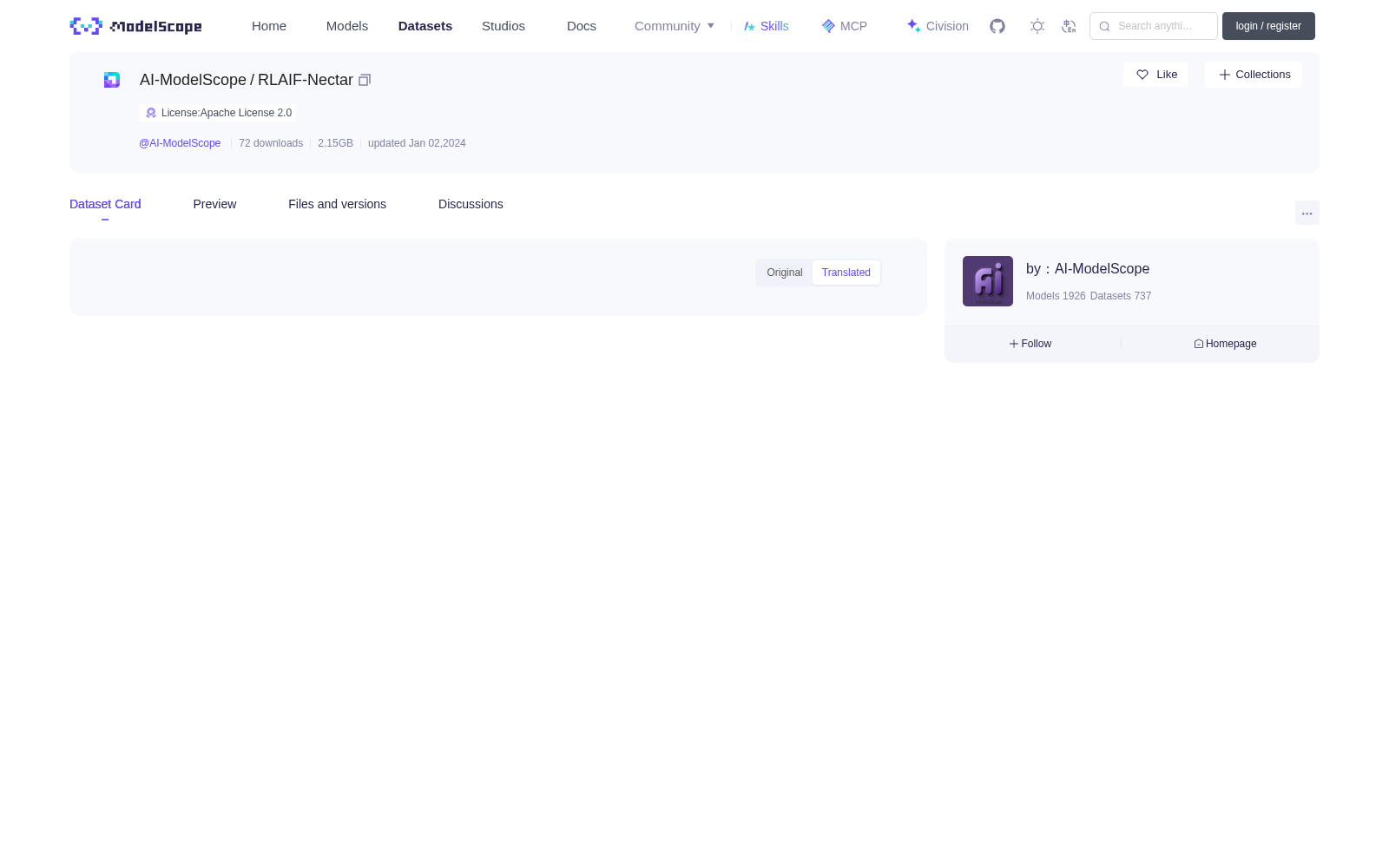This screenshot has height=868, width=1389.
Task: Switch to Original text view
Action: click(x=785, y=273)
